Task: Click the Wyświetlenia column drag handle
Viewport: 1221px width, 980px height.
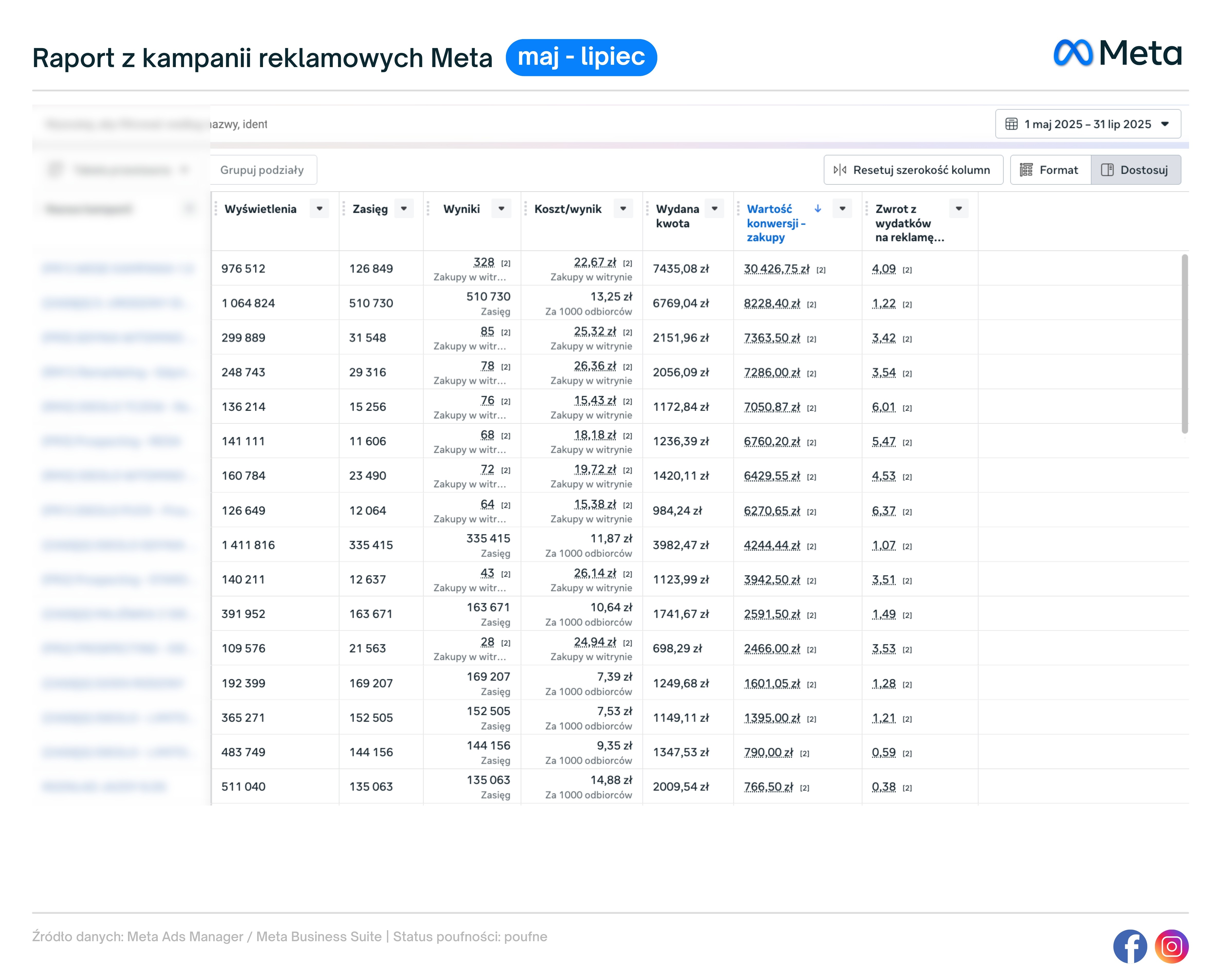Action: tap(216, 209)
